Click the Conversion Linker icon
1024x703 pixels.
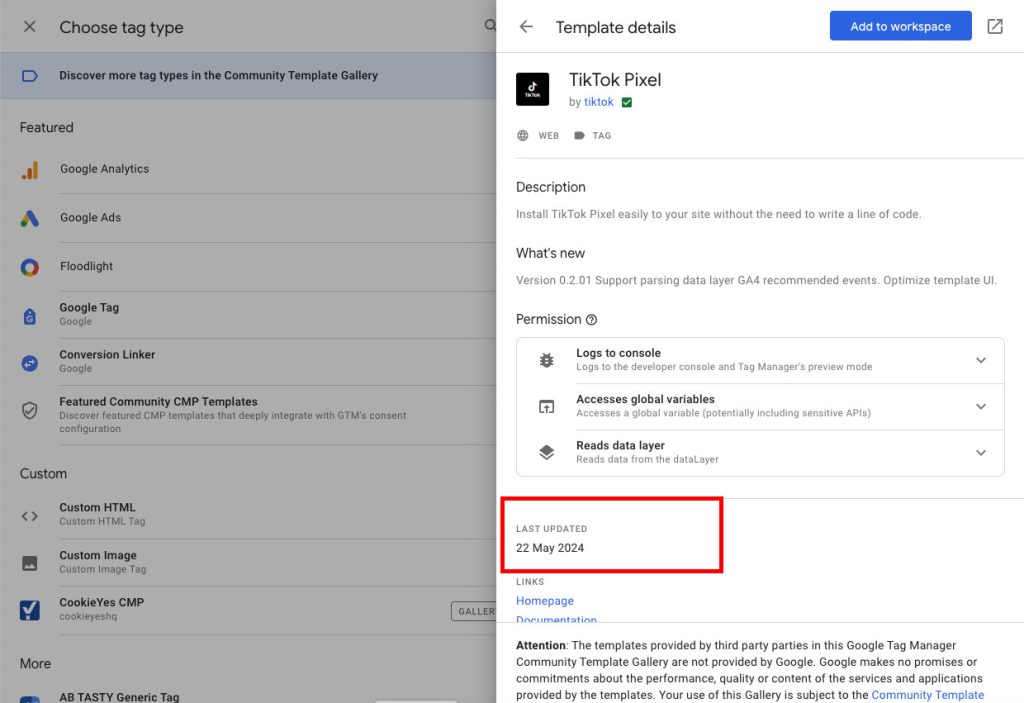tap(29, 363)
